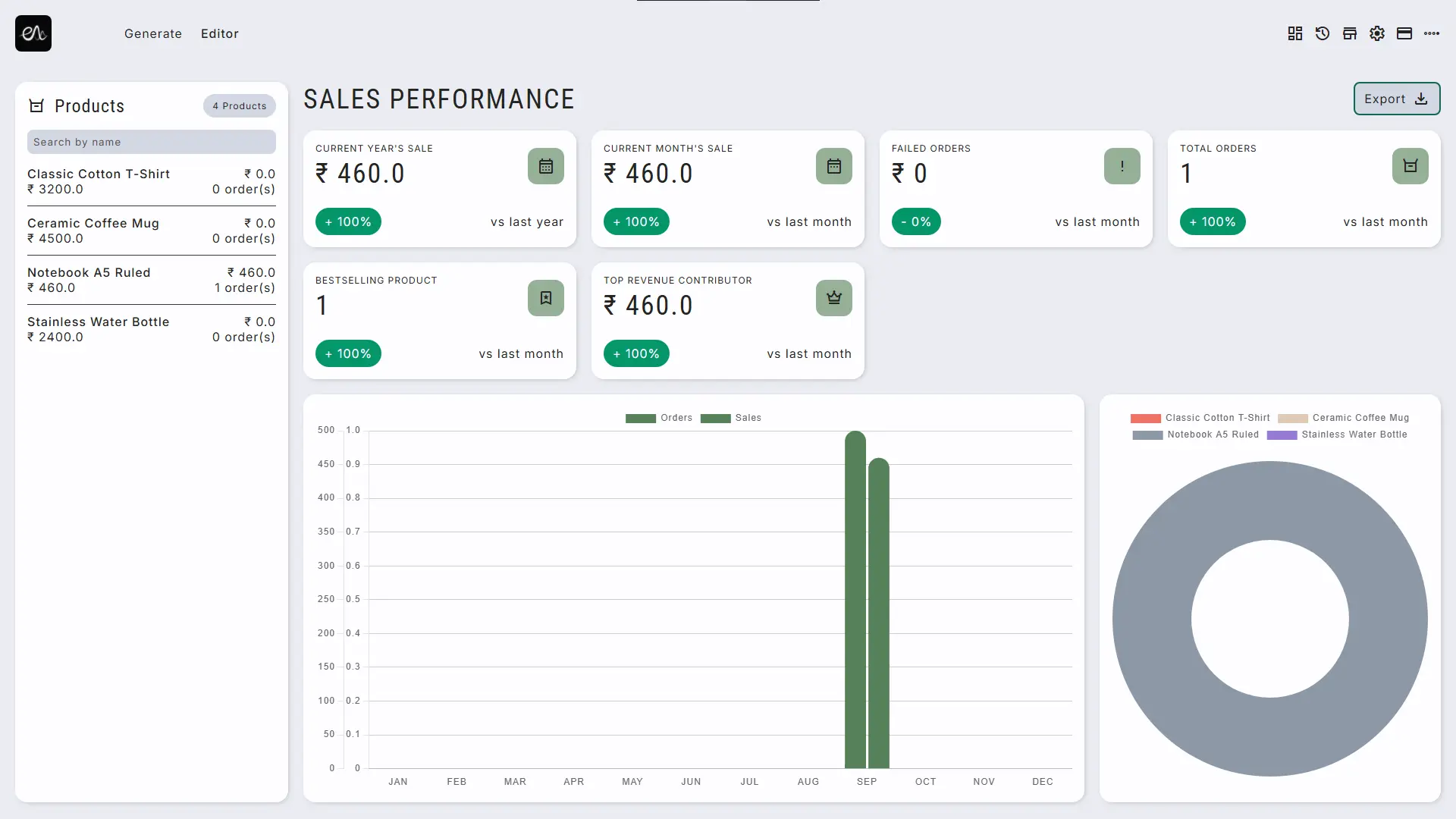Open the Editor menu

220,33
